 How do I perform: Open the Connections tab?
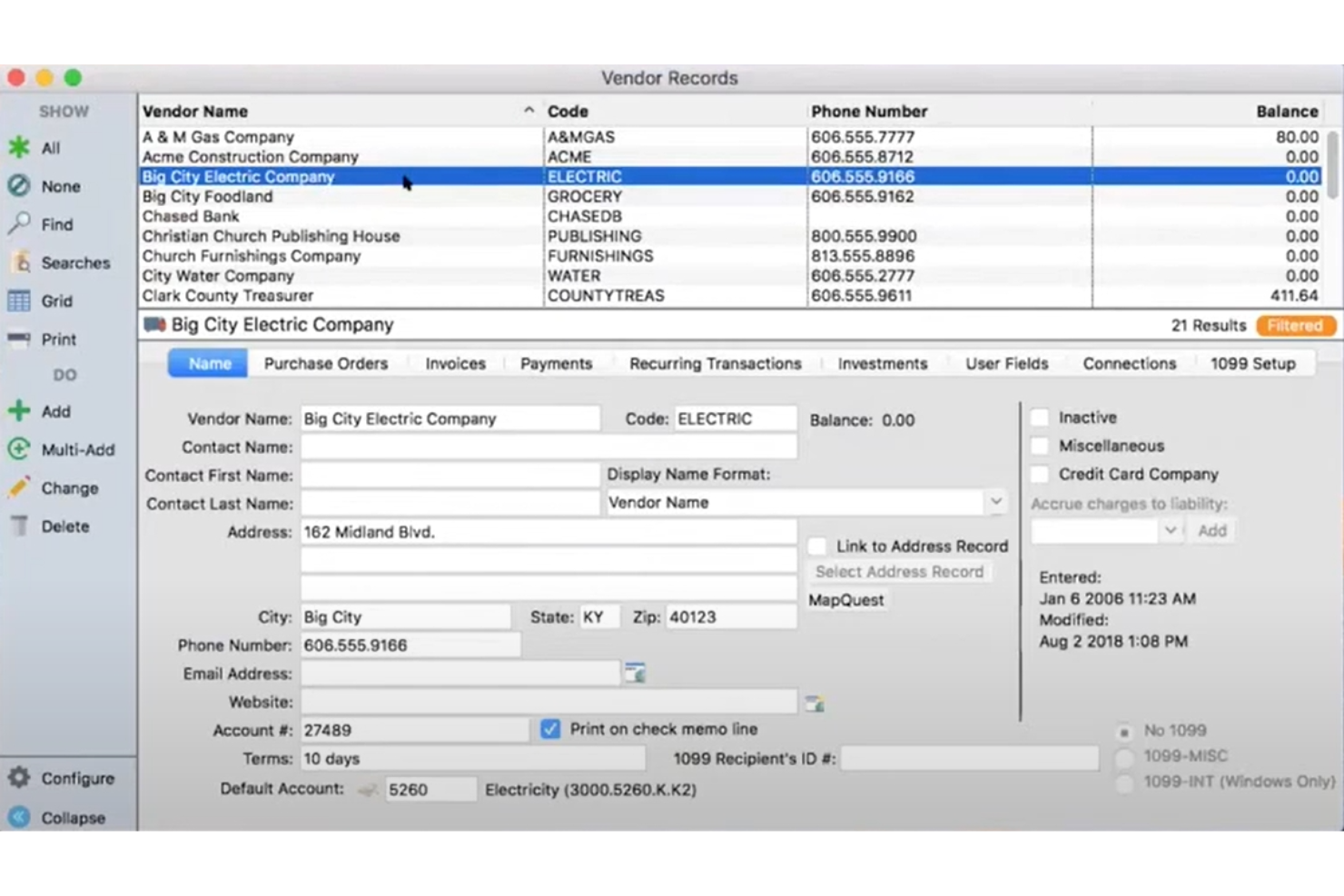1129,363
